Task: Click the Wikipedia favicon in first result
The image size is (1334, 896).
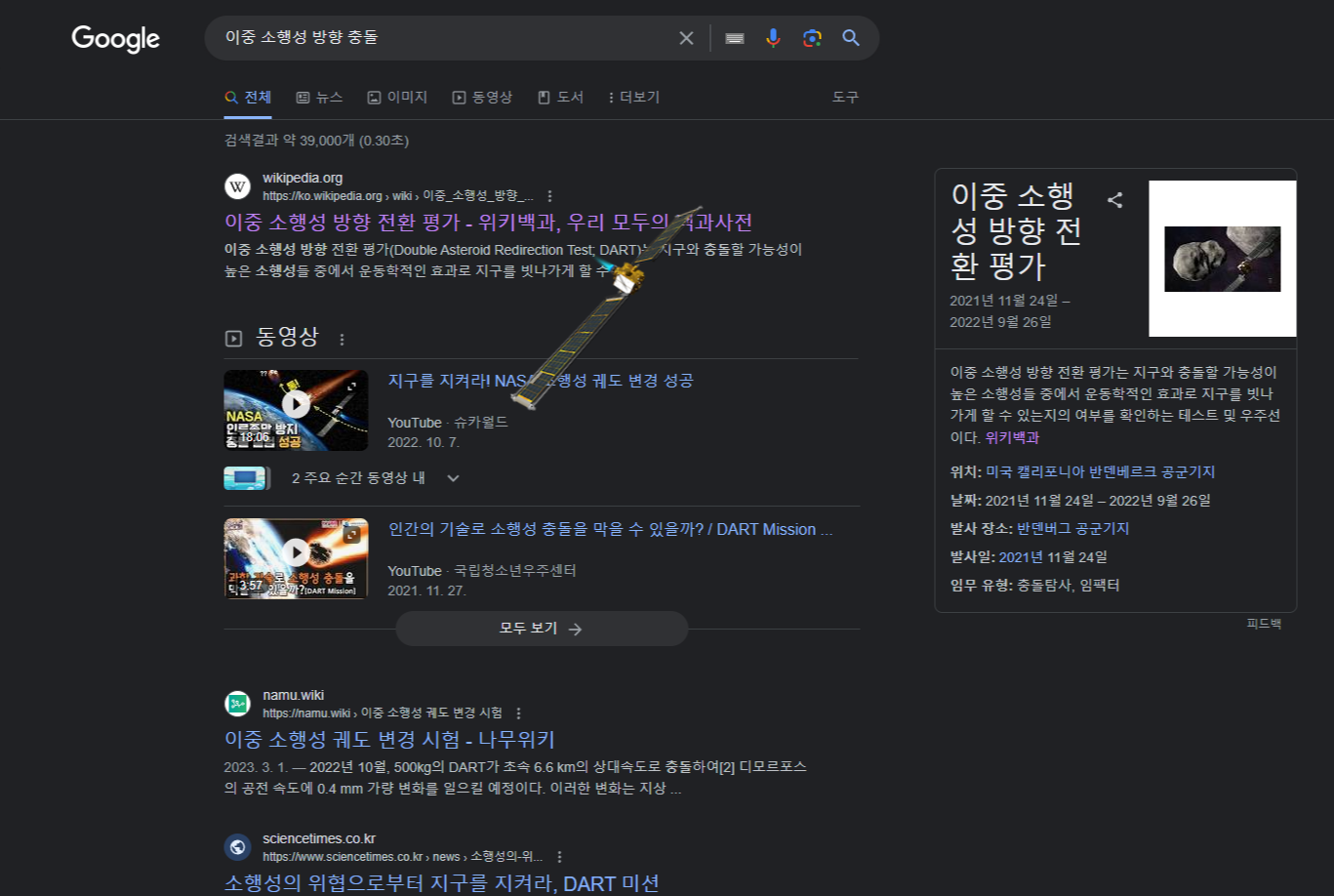Action: click(x=237, y=186)
